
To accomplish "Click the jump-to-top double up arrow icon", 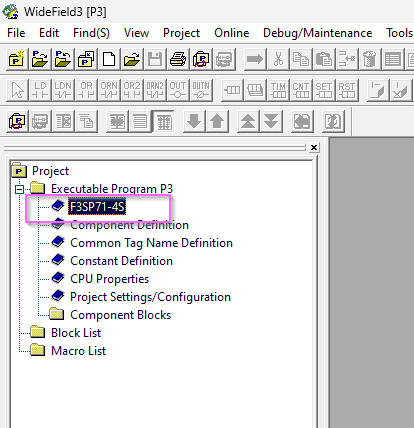I will point(248,121).
